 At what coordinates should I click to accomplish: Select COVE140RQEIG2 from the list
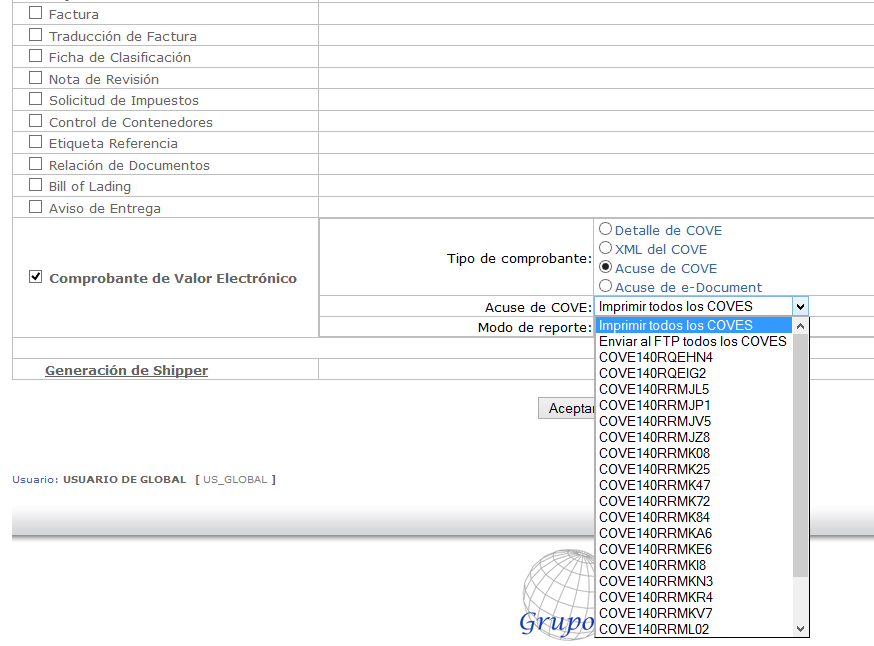click(x=693, y=373)
